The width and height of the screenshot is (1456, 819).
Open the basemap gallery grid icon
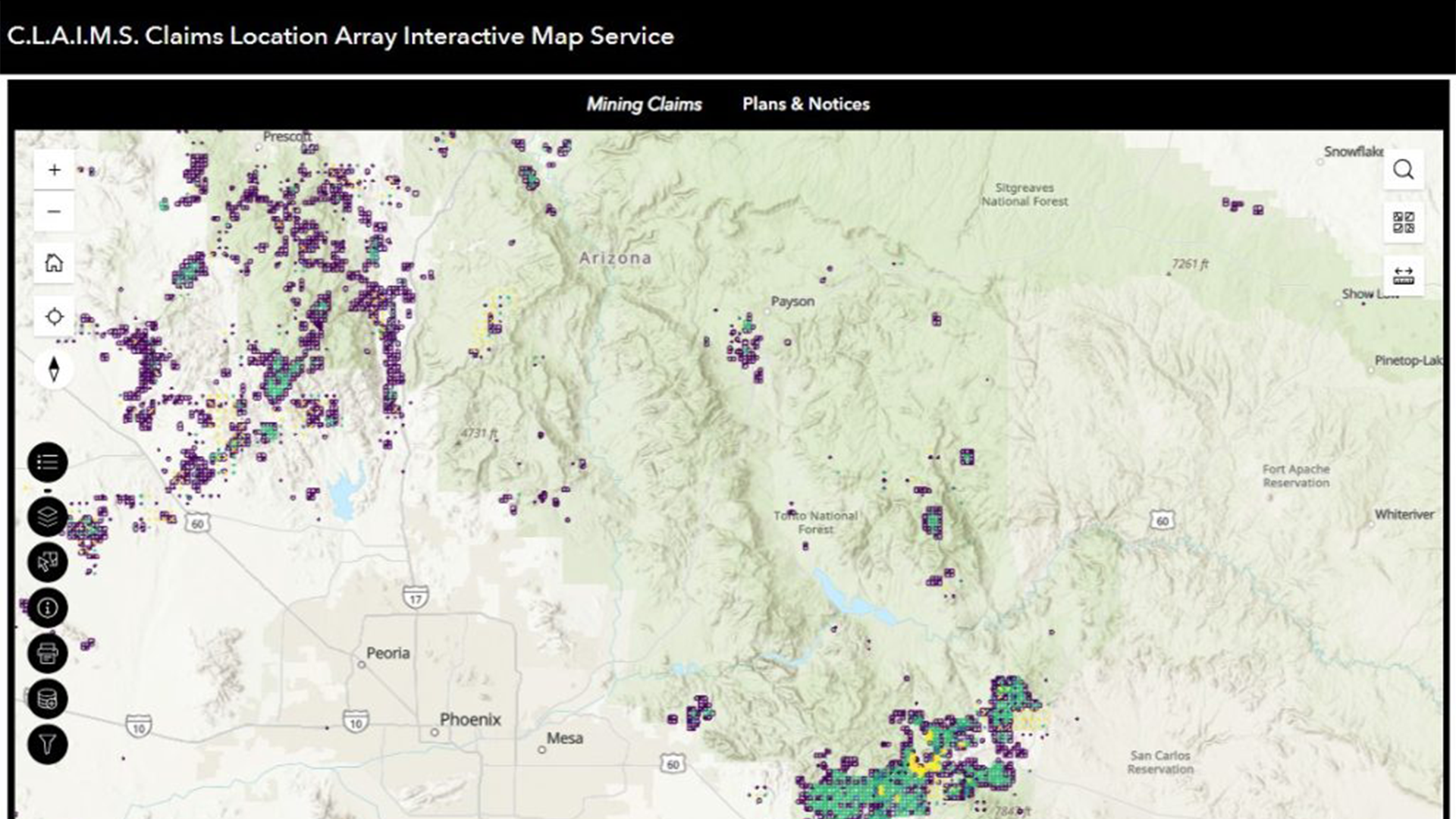[1403, 222]
